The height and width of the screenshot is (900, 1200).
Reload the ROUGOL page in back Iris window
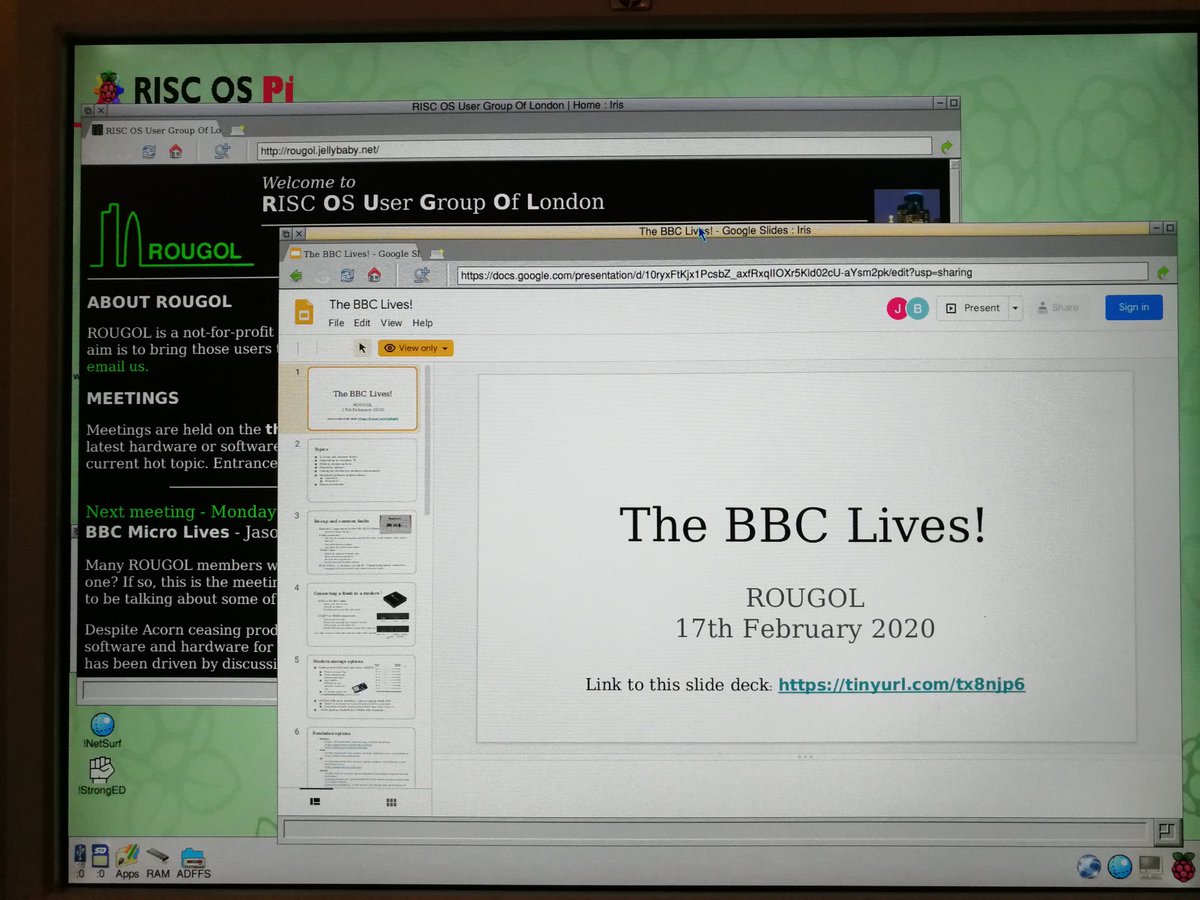[x=149, y=151]
